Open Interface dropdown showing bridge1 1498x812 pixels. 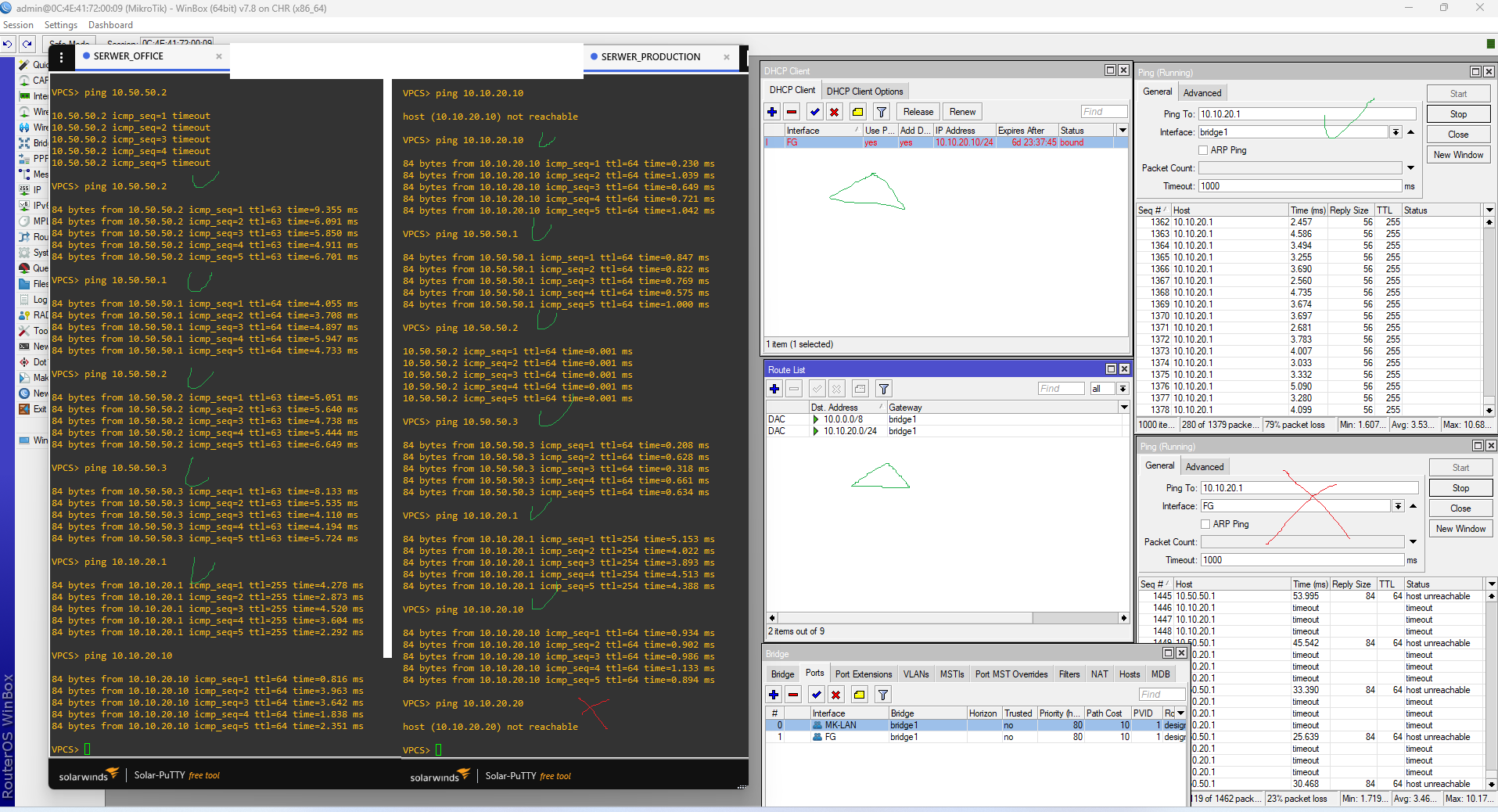tap(1396, 132)
